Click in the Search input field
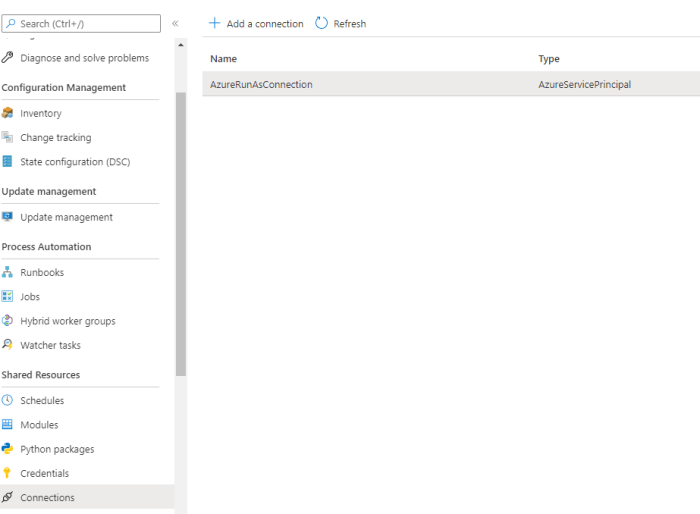Image resolution: width=700 pixels, height=514 pixels. click(x=86, y=23)
